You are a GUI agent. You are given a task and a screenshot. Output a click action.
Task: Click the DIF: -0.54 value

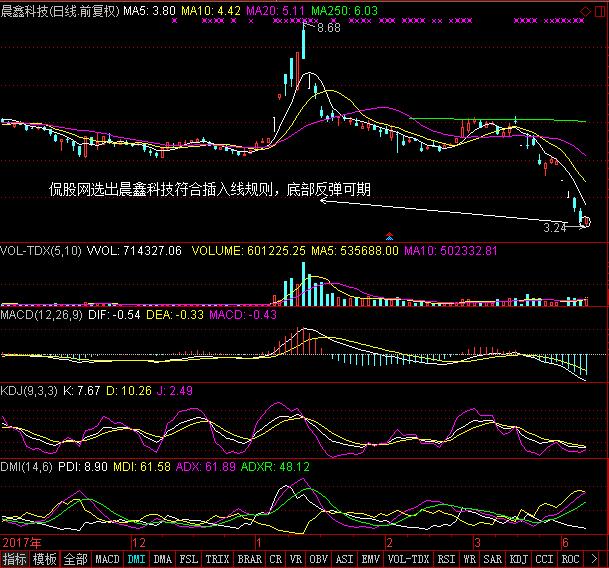point(114,314)
